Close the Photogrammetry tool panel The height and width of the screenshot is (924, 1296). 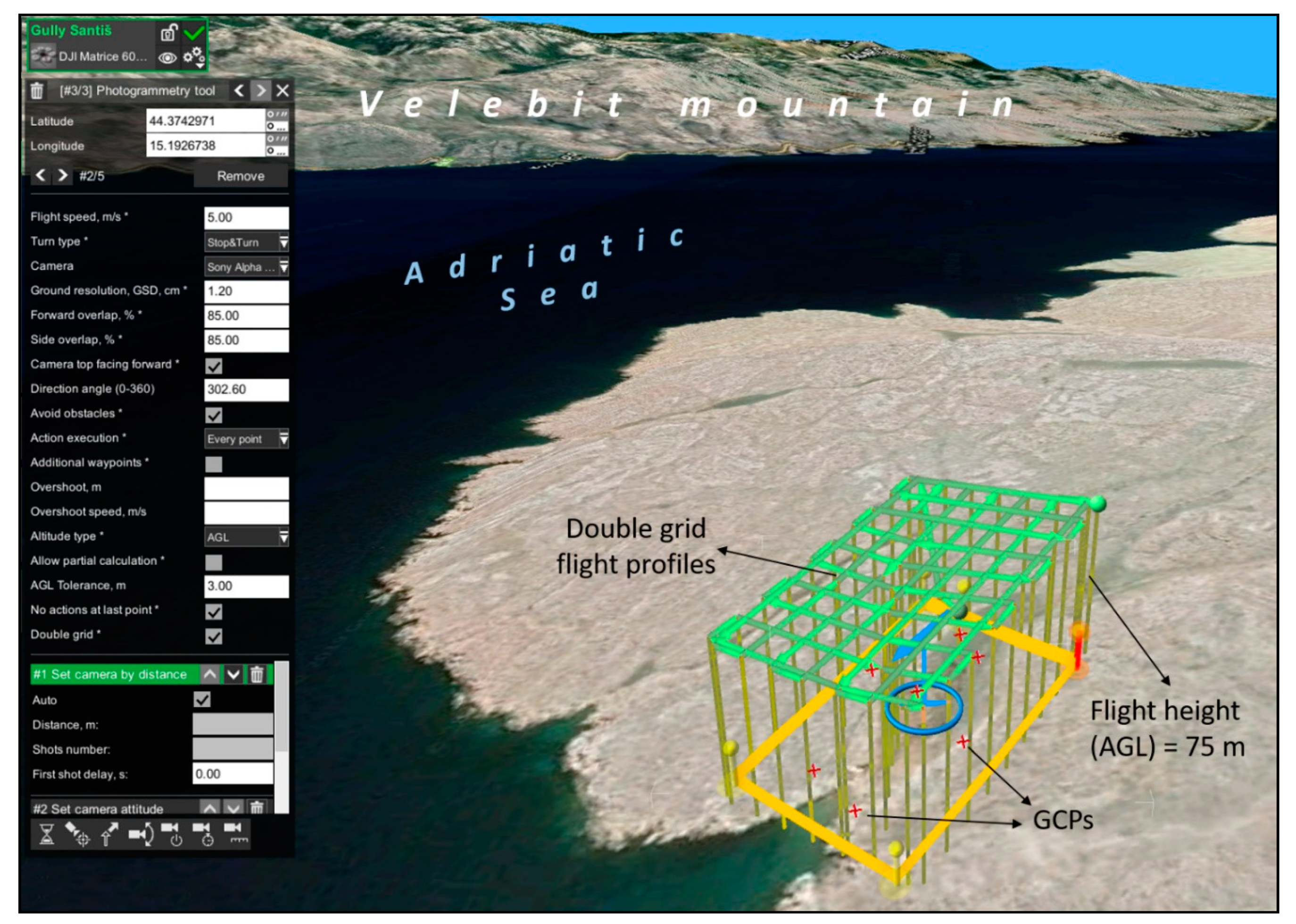tap(282, 91)
